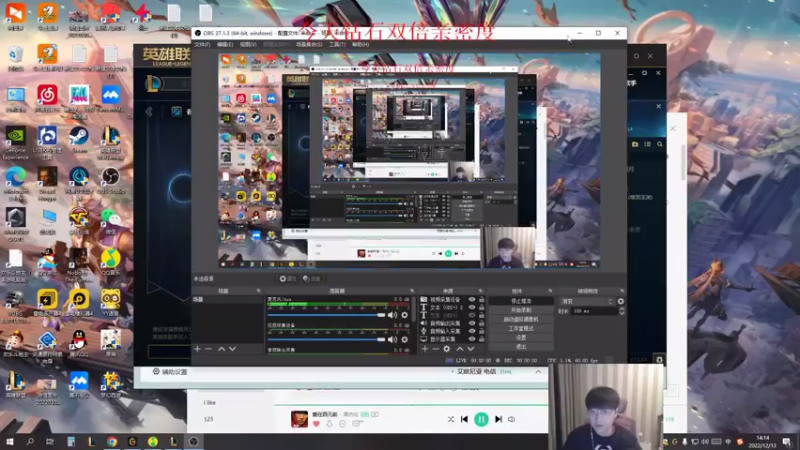The width and height of the screenshot is (800, 450).
Task: Click Start Recording button in controls
Action: 521,310
